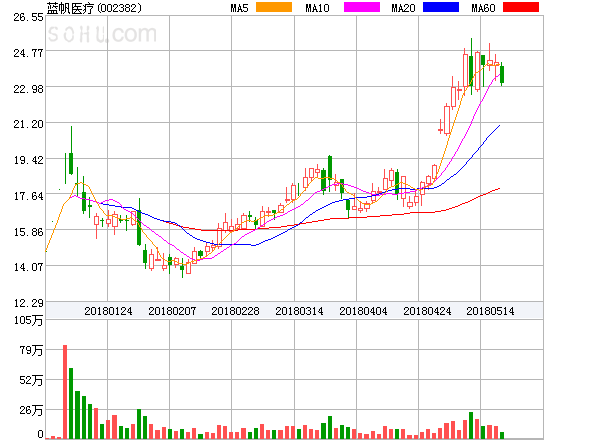Click the MA5 legend label
600x440 pixels.
point(240,8)
